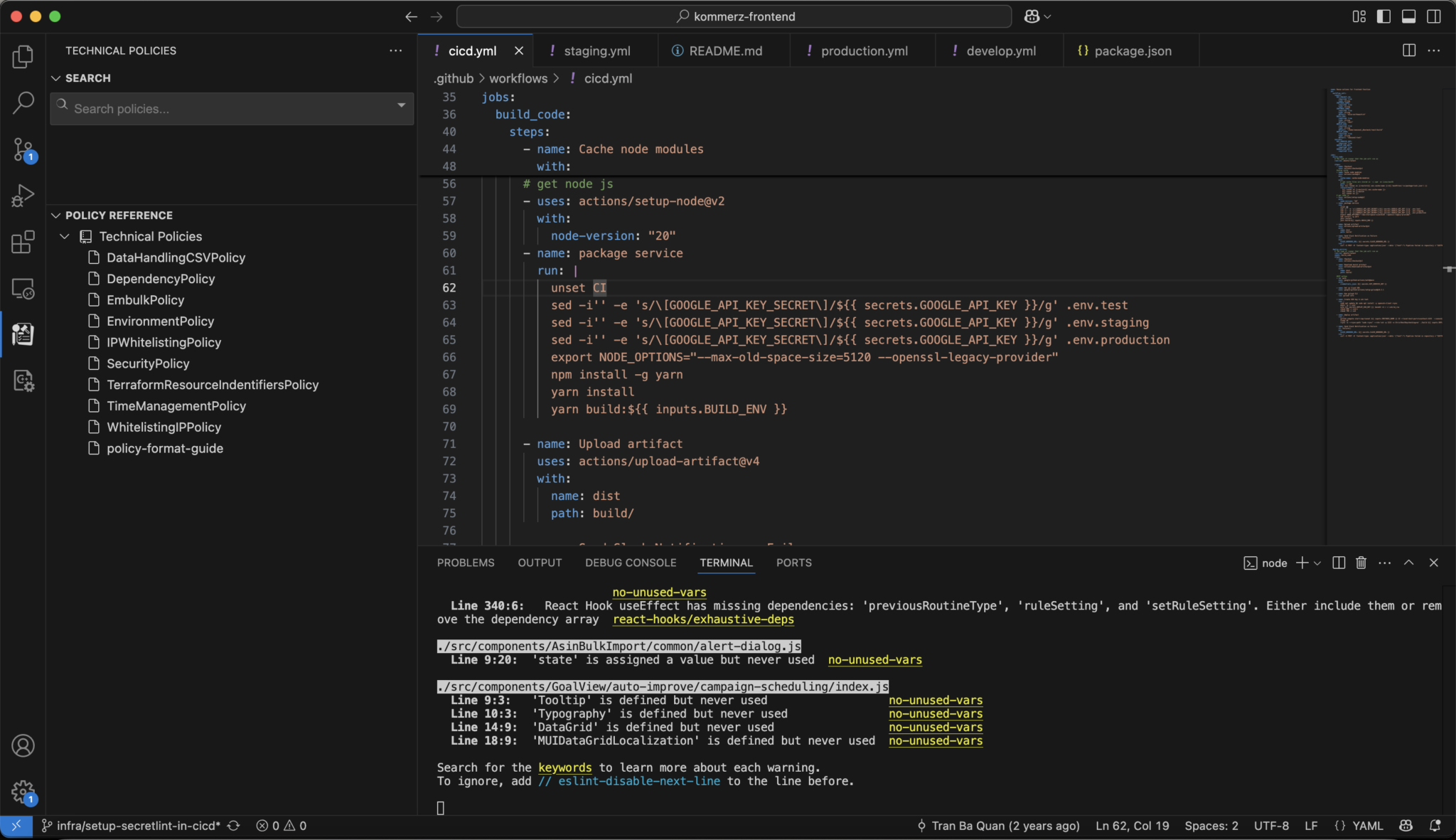Switch to the staging.yml tab
Screen dimensions: 1456x840
click(596, 50)
